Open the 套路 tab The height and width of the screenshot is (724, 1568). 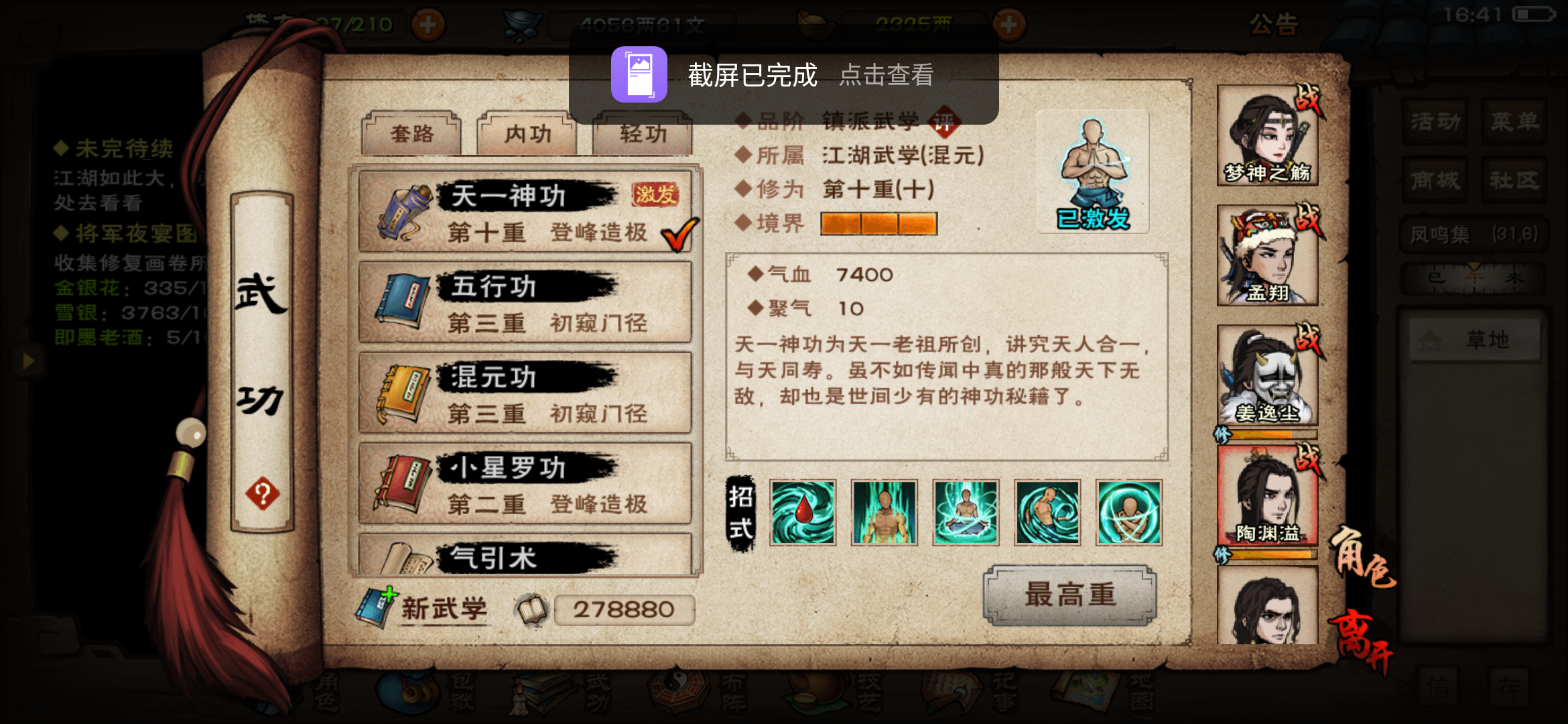(x=411, y=134)
